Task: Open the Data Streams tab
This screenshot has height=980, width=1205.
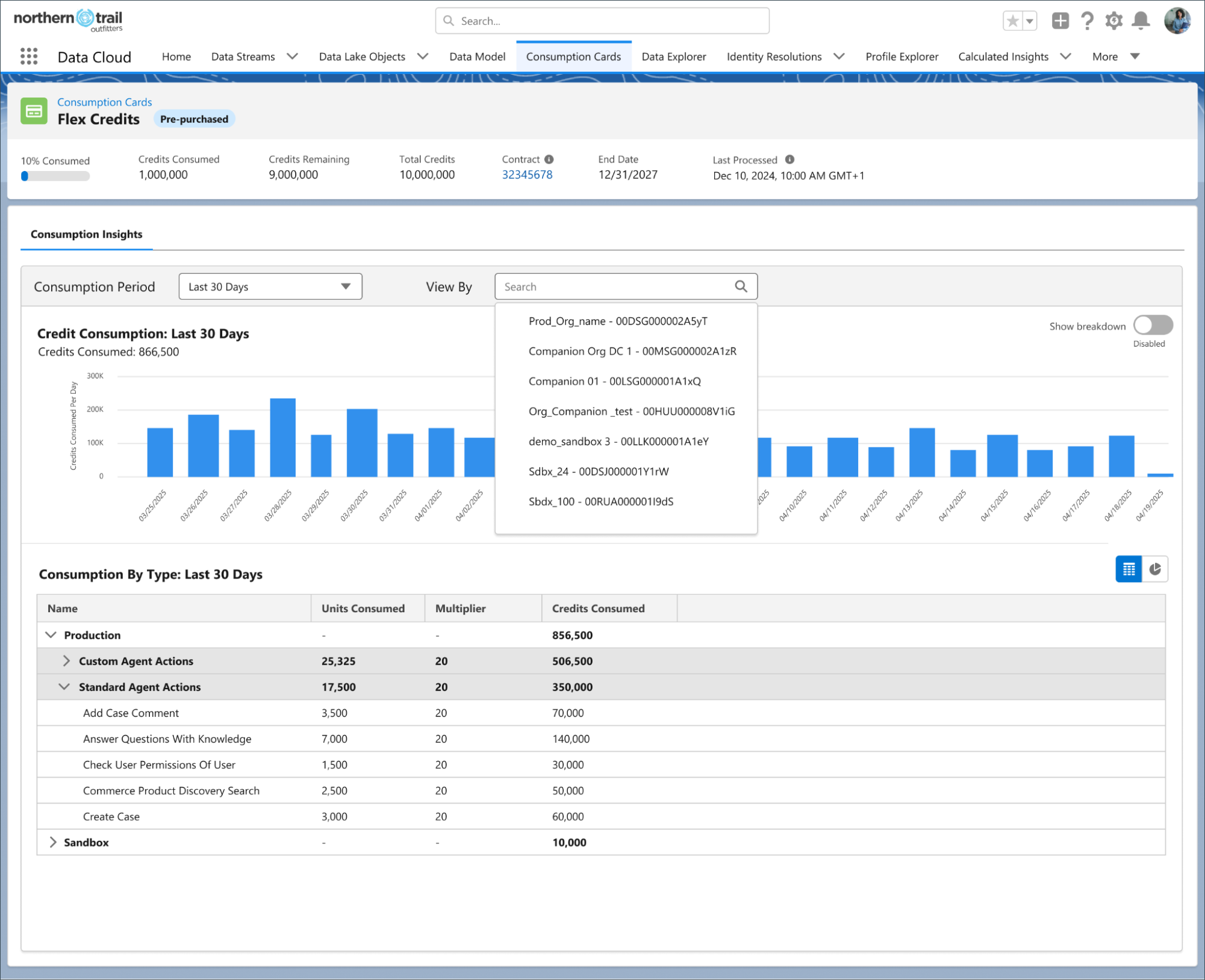Action: pyautogui.click(x=243, y=57)
